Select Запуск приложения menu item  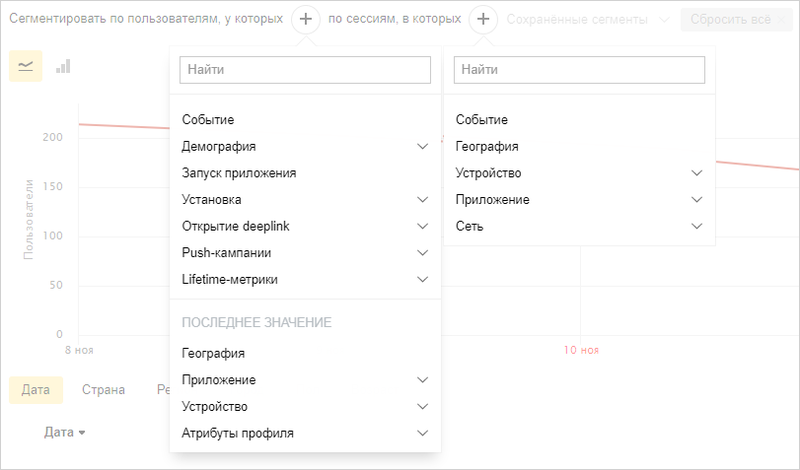coord(305,173)
